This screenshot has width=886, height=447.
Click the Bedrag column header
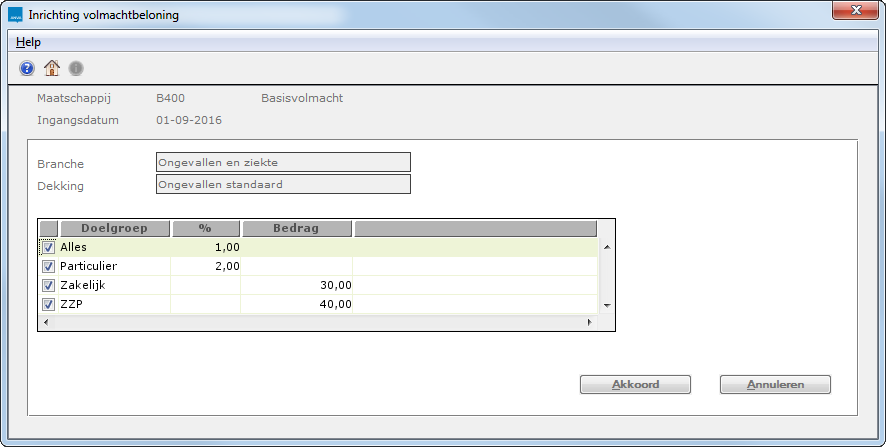(297, 228)
